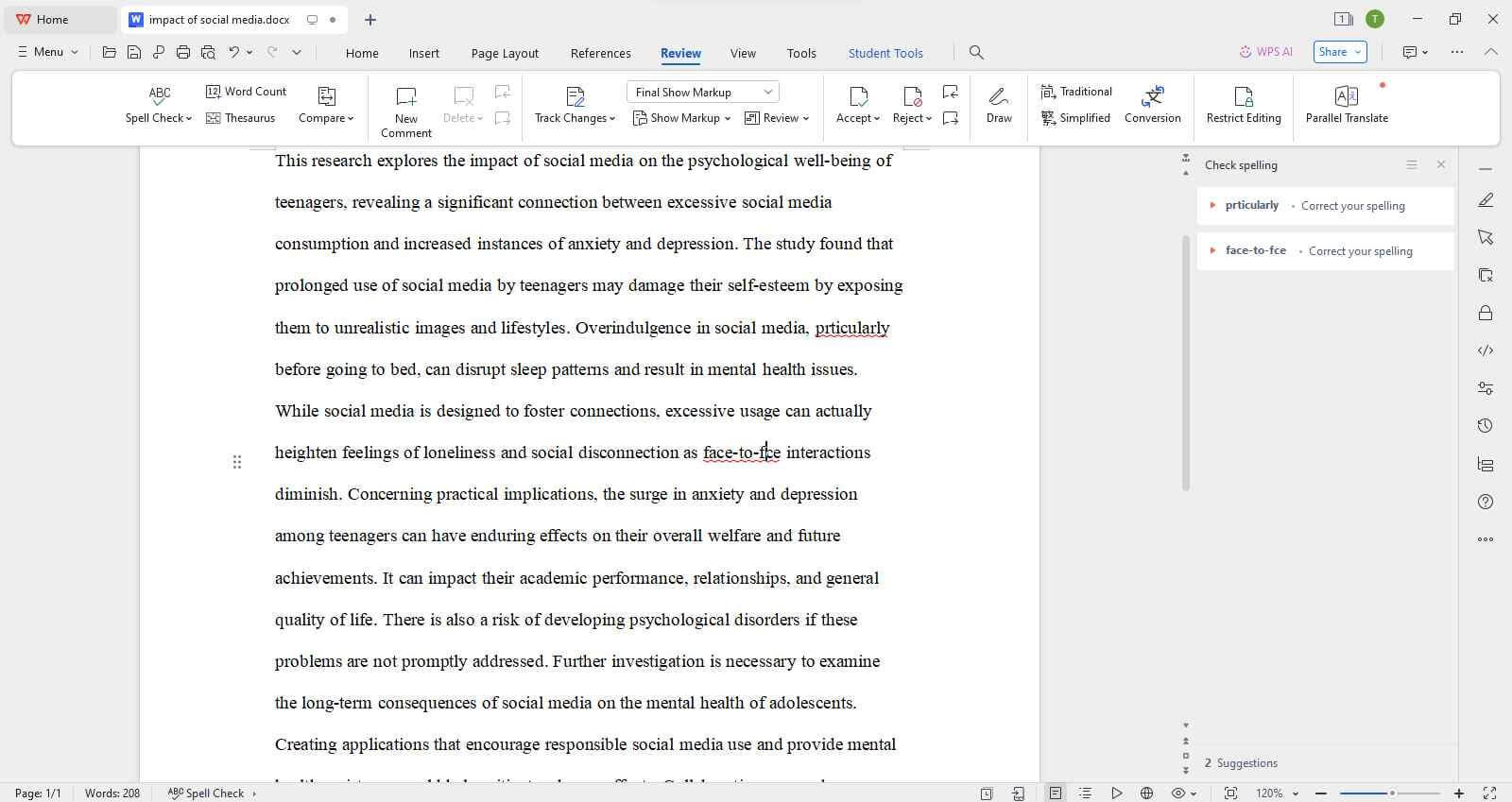1512x802 pixels.
Task: Click the WPS AI button
Action: (x=1265, y=52)
